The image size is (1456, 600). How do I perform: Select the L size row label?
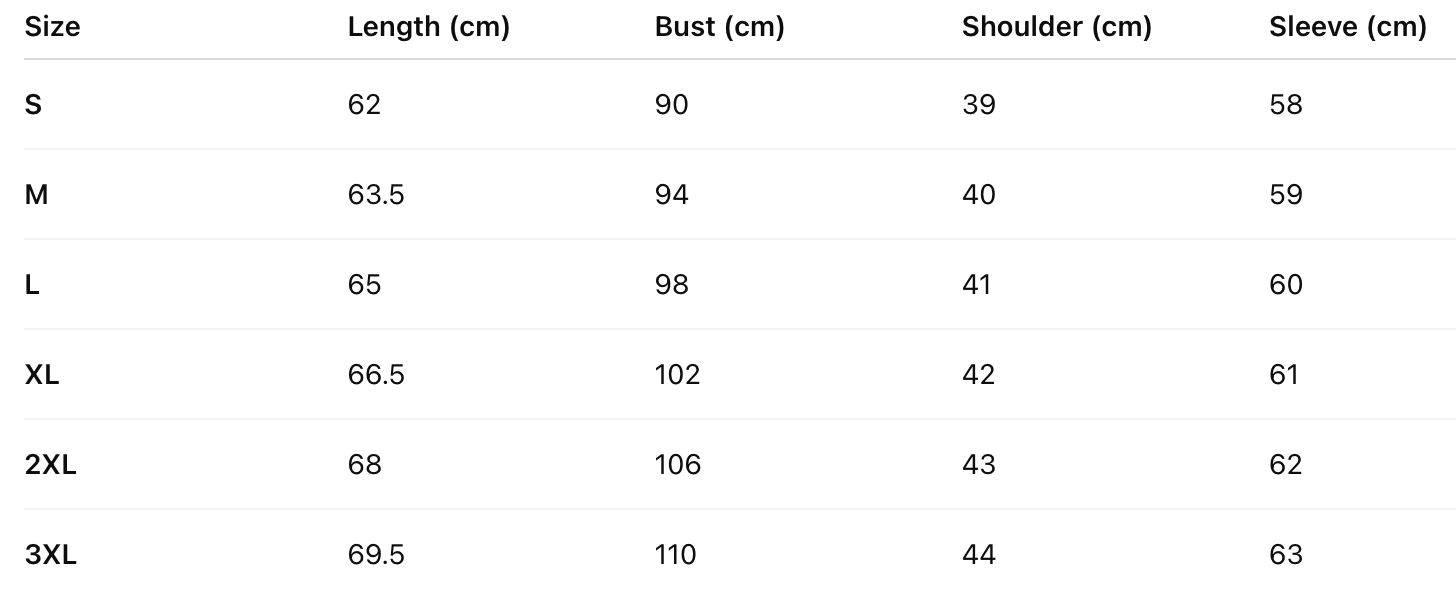click(x=32, y=285)
